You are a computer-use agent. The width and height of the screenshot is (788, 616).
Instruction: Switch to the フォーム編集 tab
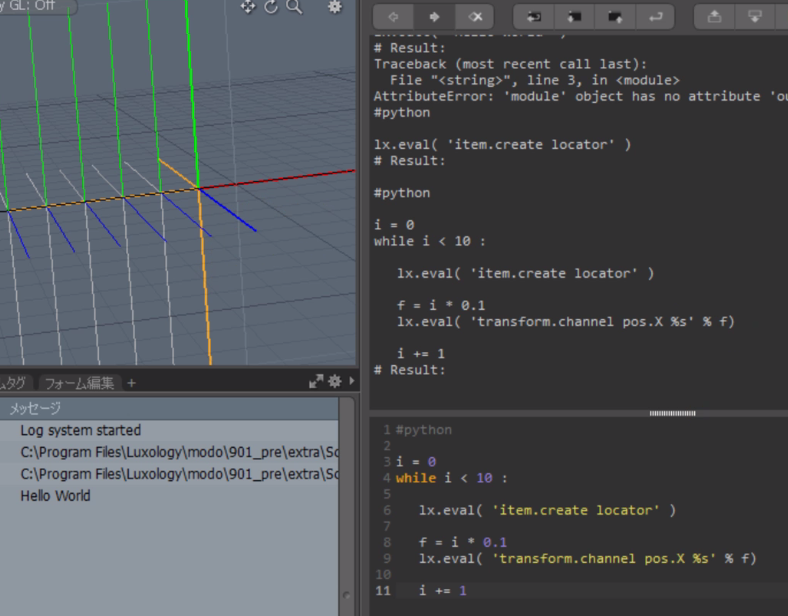tap(79, 383)
